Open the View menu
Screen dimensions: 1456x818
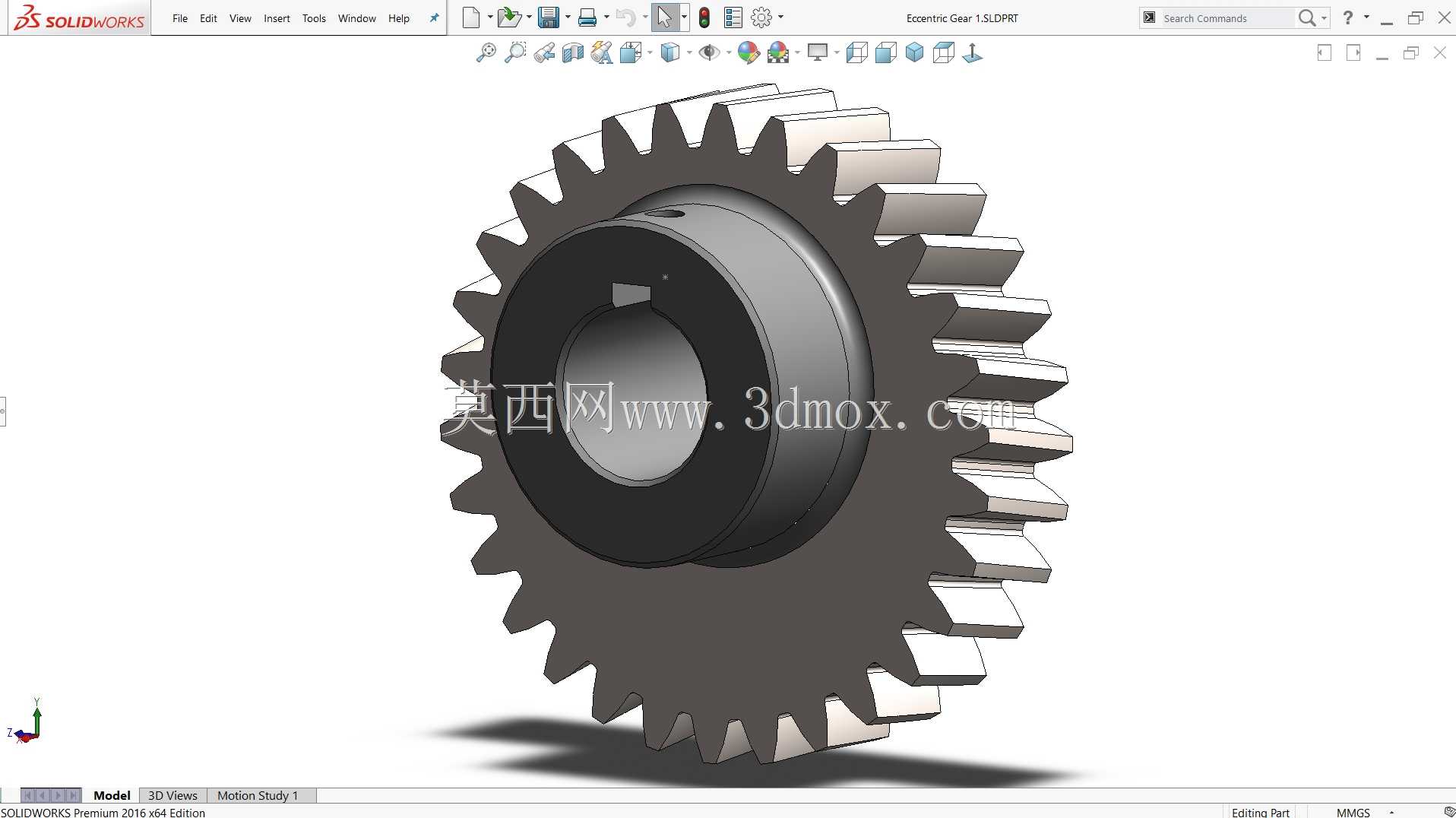(x=240, y=18)
